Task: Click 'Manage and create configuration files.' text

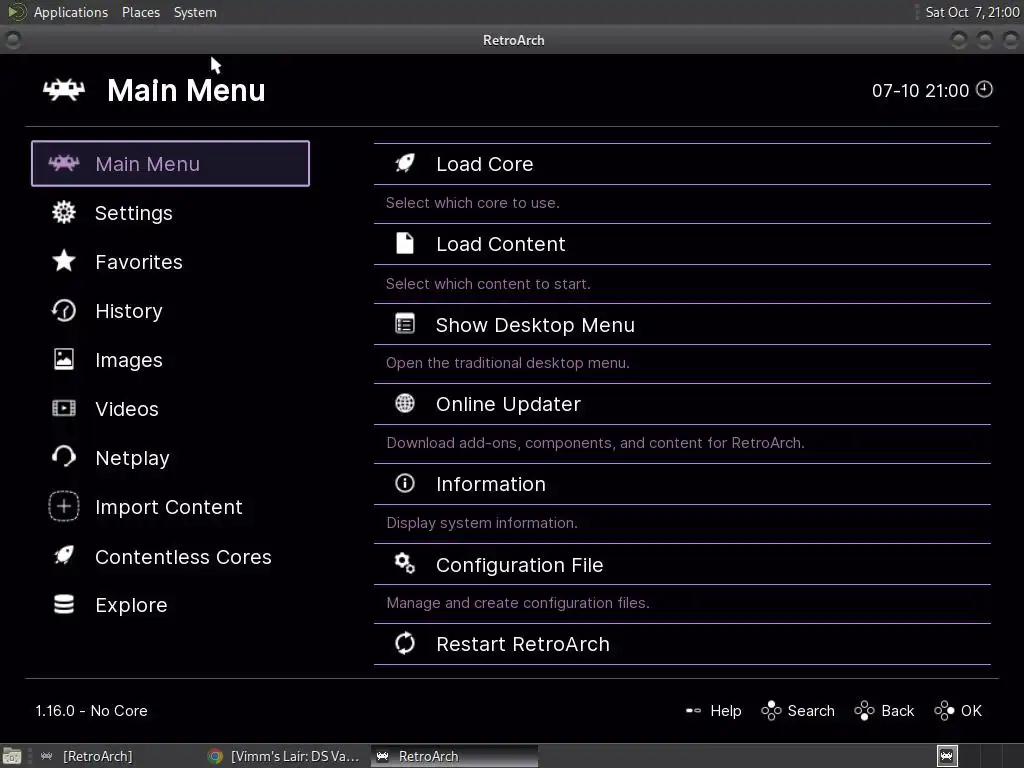Action: pos(518,603)
